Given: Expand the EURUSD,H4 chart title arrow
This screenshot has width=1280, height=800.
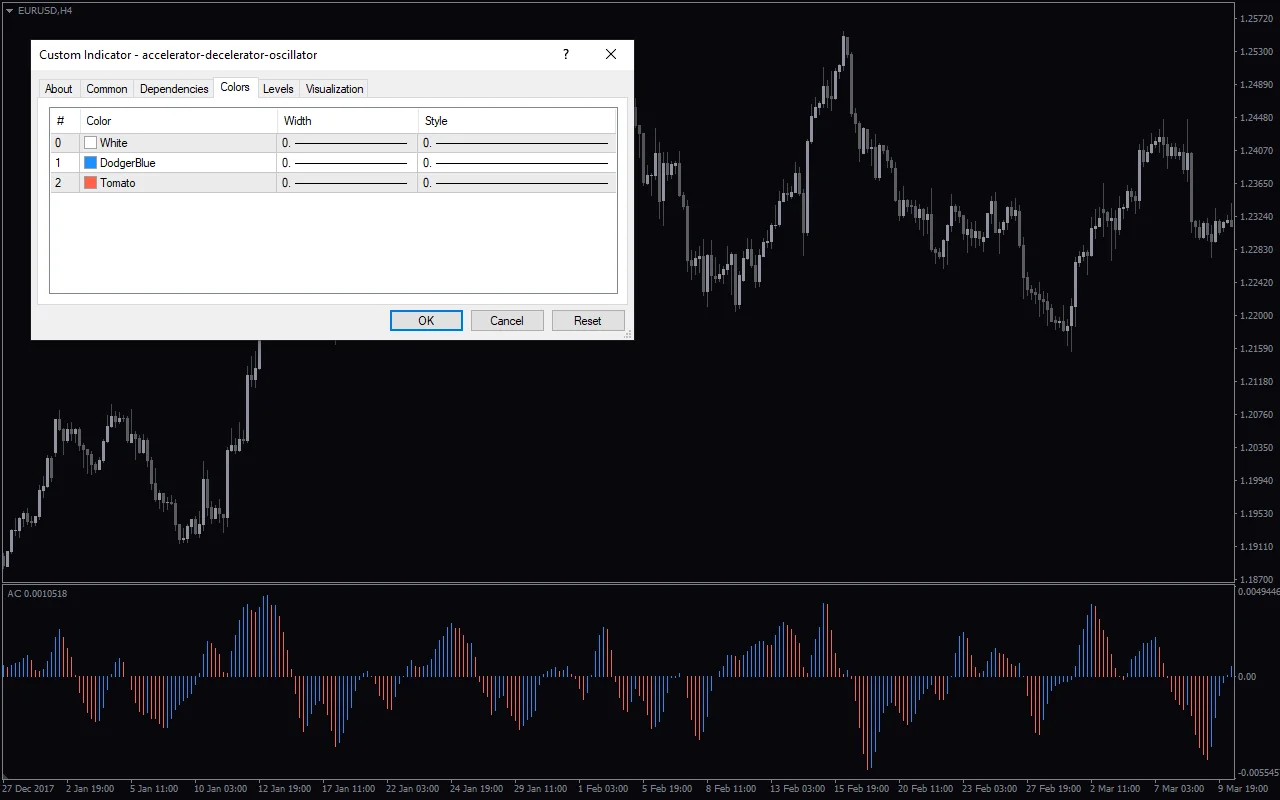Looking at the screenshot, I should click(x=10, y=10).
